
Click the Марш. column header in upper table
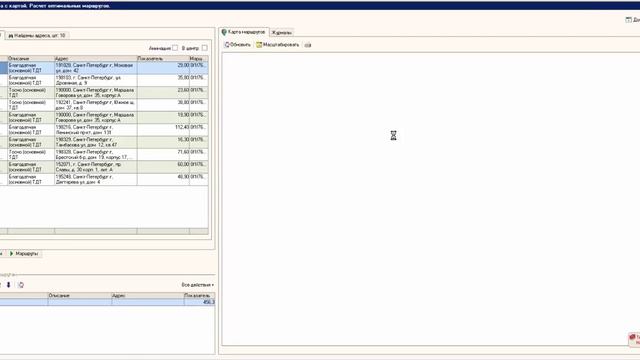tap(198, 59)
